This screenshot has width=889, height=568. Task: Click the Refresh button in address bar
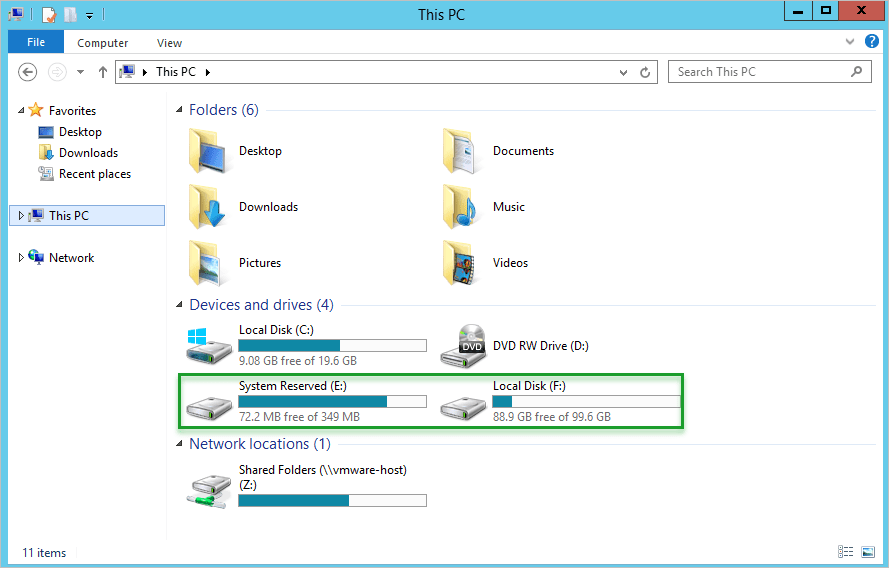[646, 72]
